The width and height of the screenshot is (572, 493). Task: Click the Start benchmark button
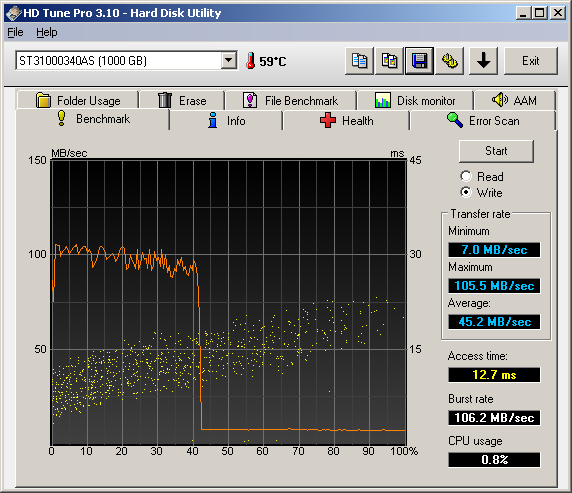[496, 151]
